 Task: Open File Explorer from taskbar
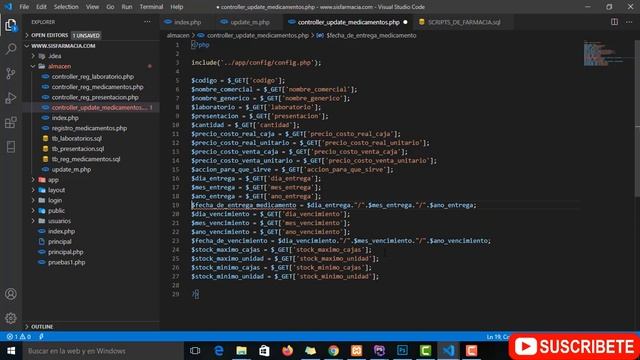coord(242,351)
